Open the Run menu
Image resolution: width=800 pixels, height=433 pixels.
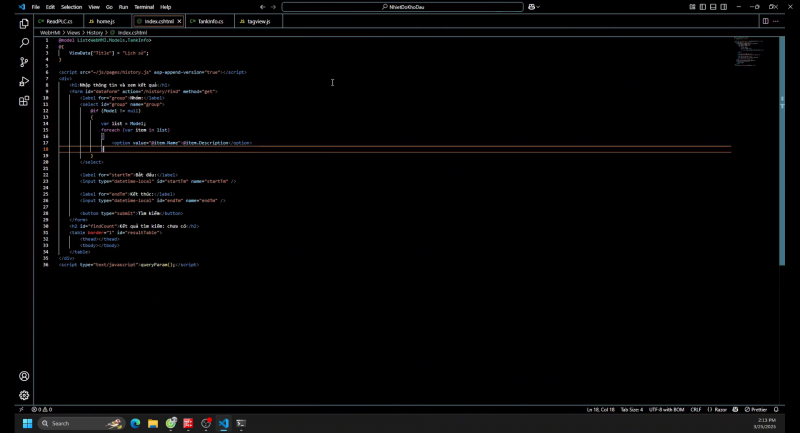(x=123, y=7)
